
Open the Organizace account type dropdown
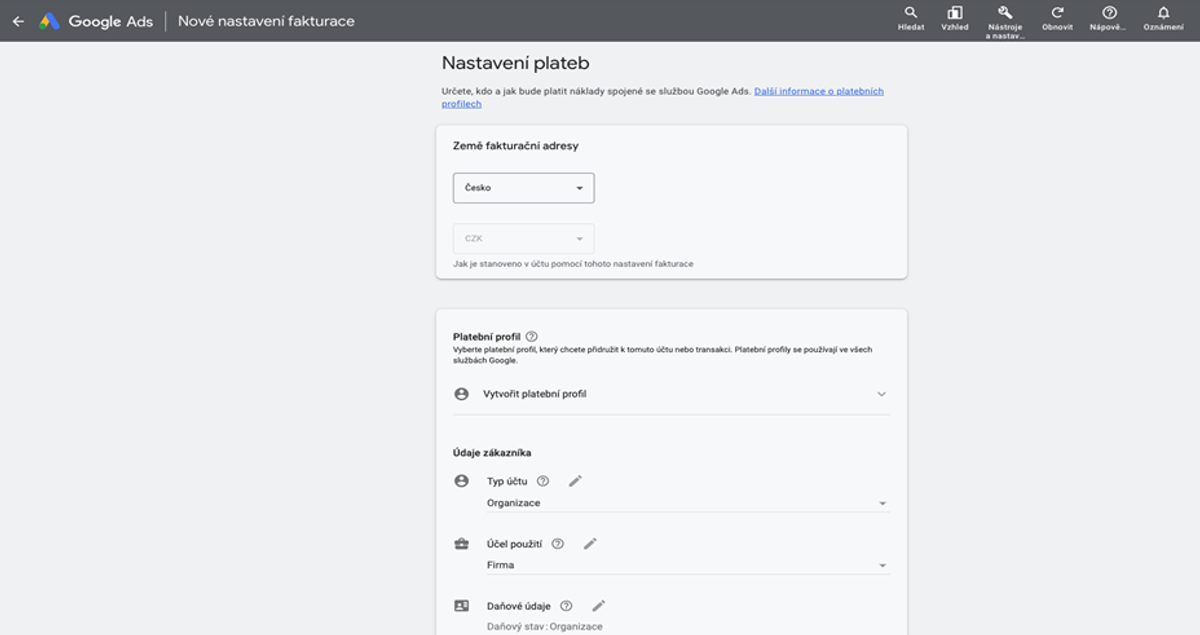click(x=687, y=503)
